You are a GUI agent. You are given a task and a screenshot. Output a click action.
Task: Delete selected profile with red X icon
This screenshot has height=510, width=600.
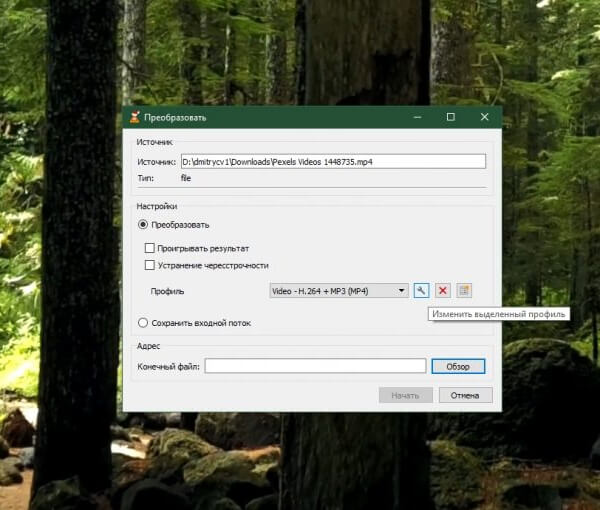(x=442, y=290)
